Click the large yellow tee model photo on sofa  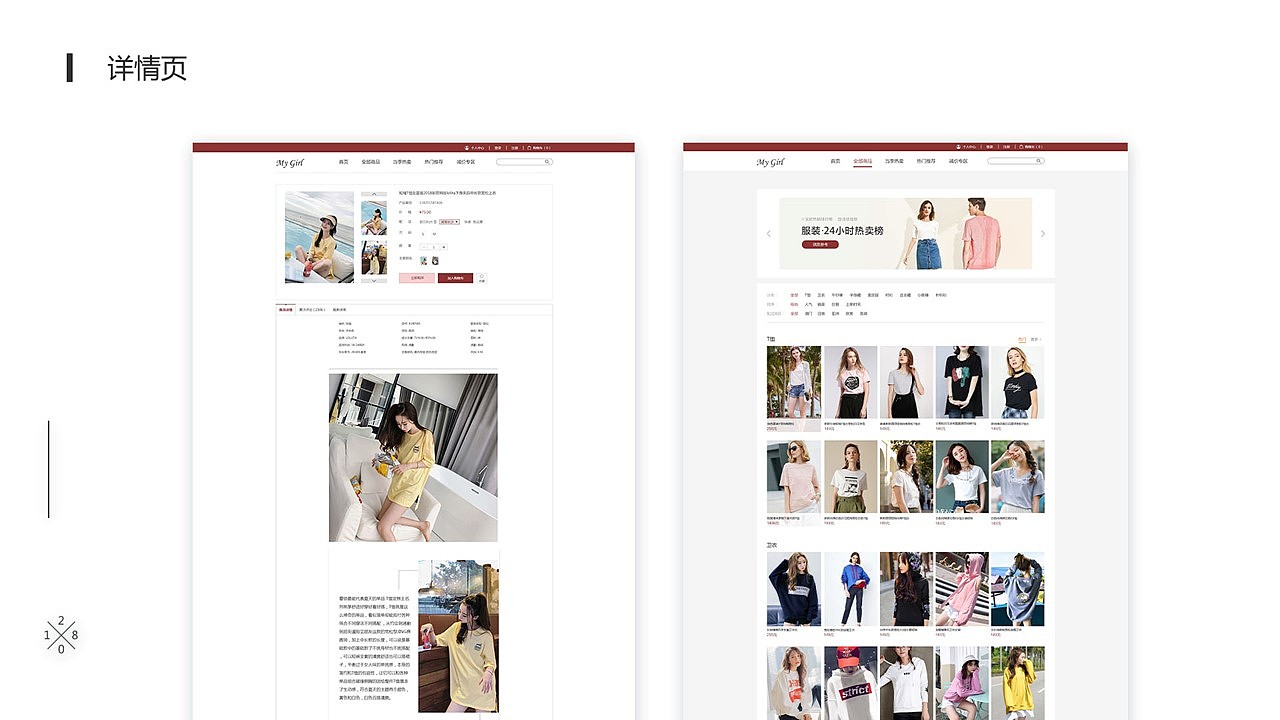(x=413, y=458)
